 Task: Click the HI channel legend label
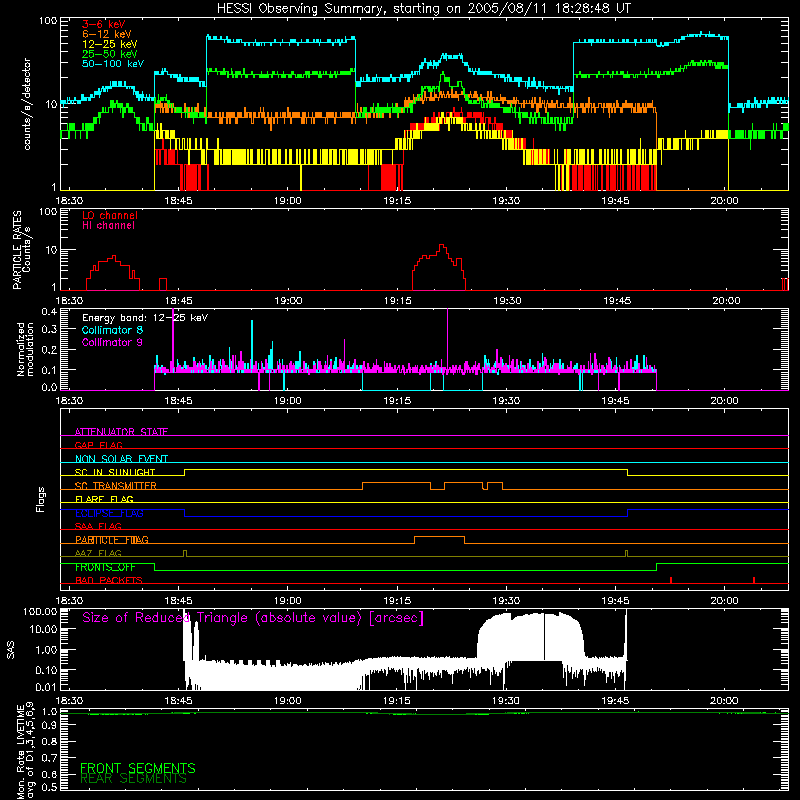[108, 225]
